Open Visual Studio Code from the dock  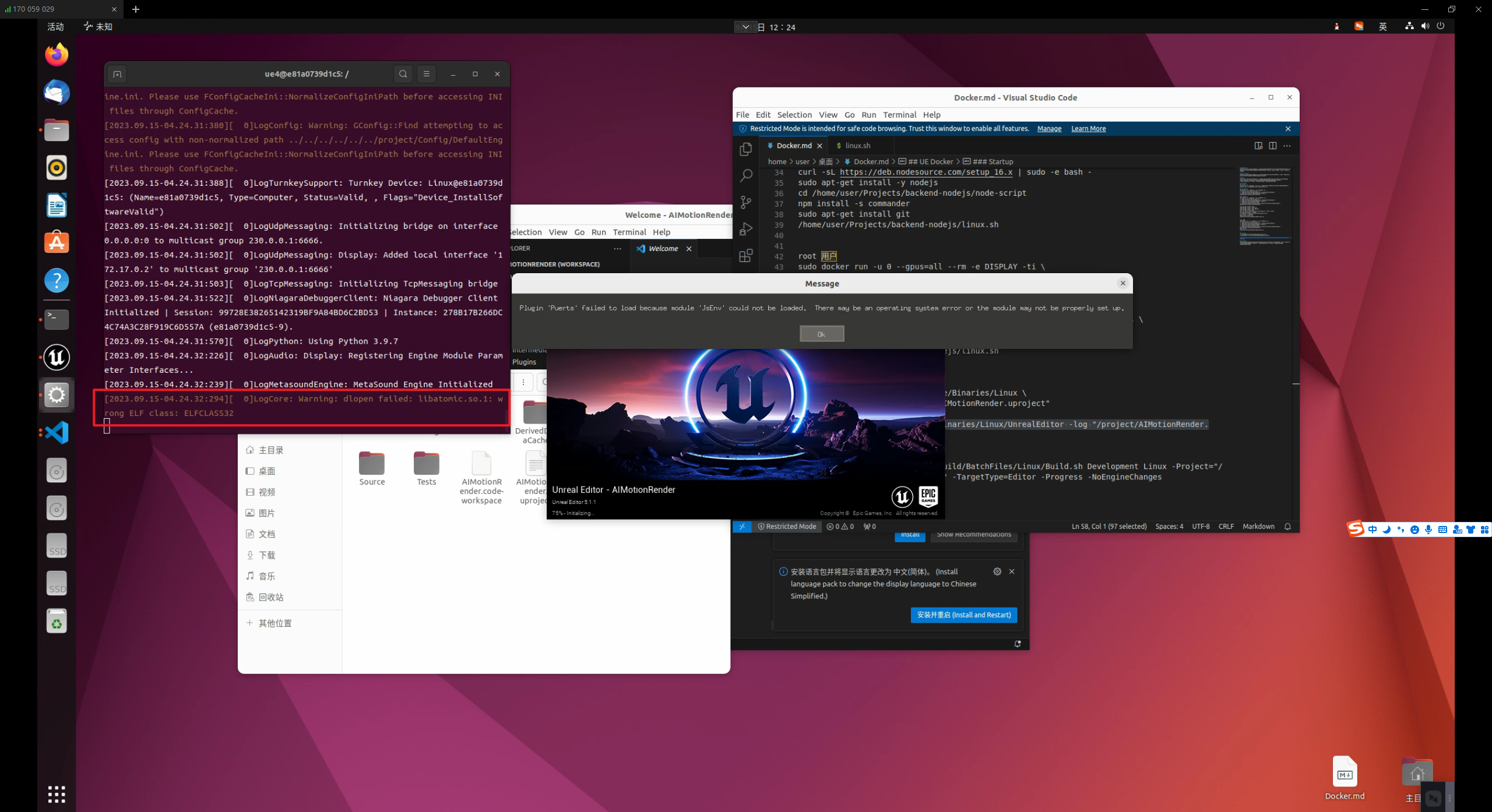(57, 433)
